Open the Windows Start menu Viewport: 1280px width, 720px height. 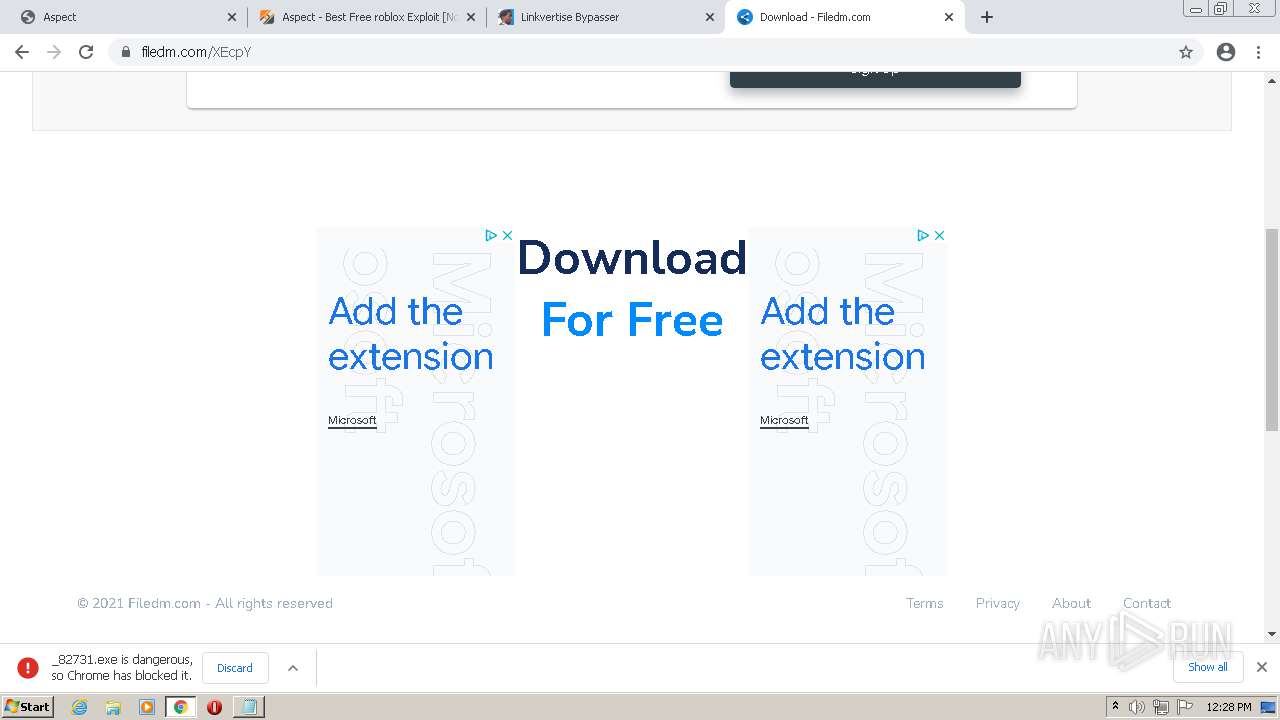(28, 706)
